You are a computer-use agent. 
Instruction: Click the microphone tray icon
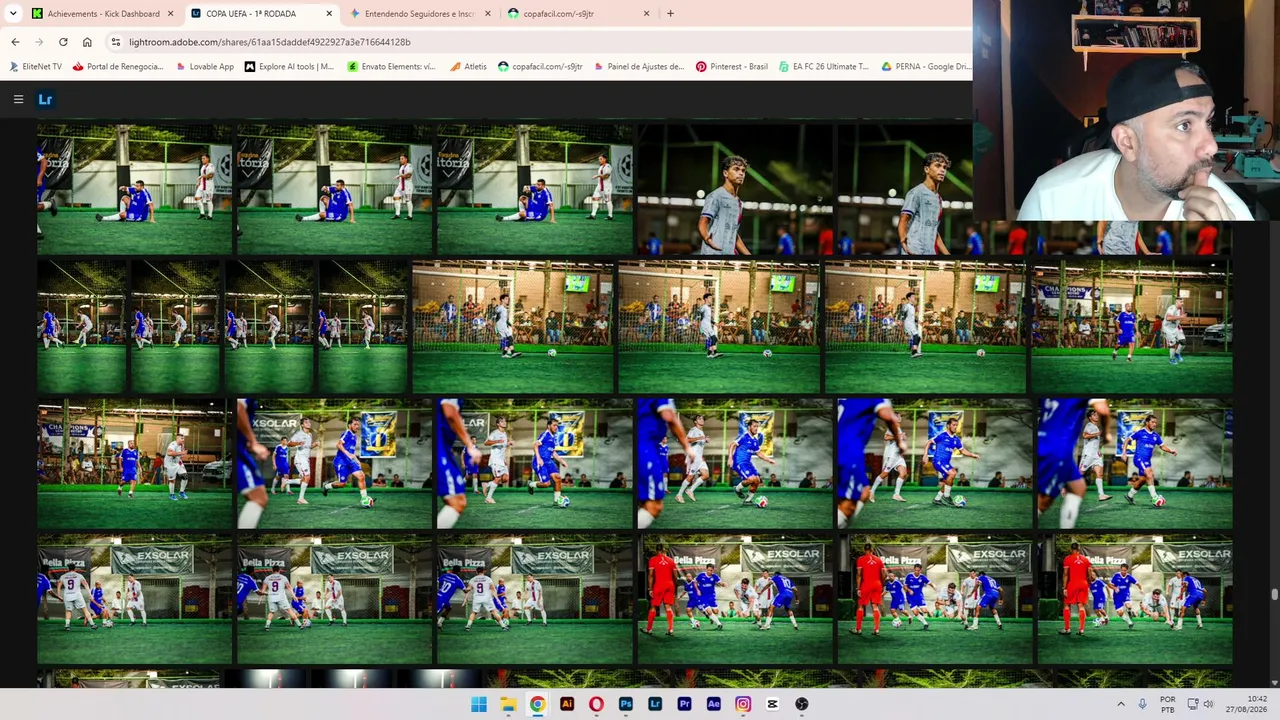[x=1142, y=704]
